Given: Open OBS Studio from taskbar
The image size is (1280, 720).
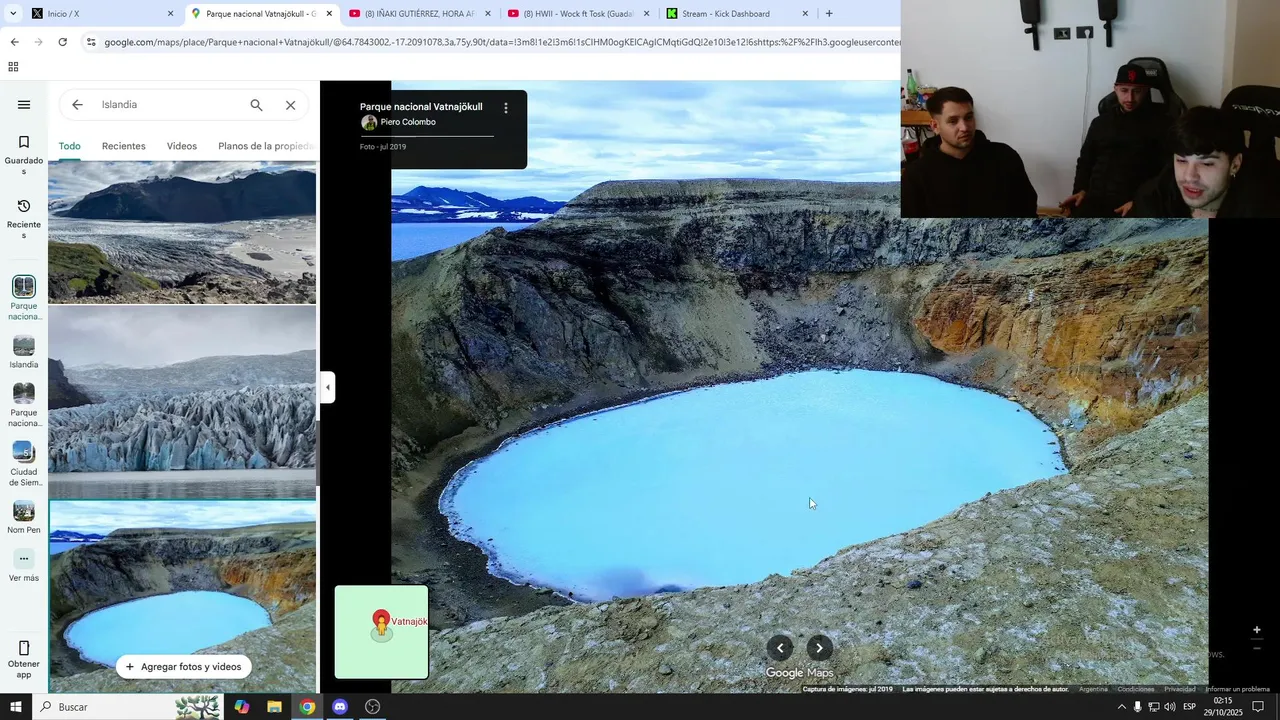Looking at the screenshot, I should [373, 707].
